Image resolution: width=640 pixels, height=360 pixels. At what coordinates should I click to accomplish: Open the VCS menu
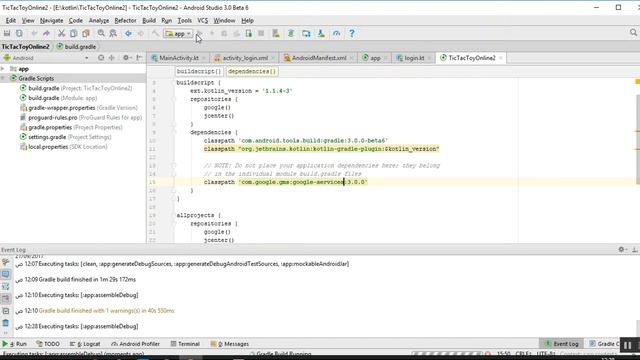point(202,20)
